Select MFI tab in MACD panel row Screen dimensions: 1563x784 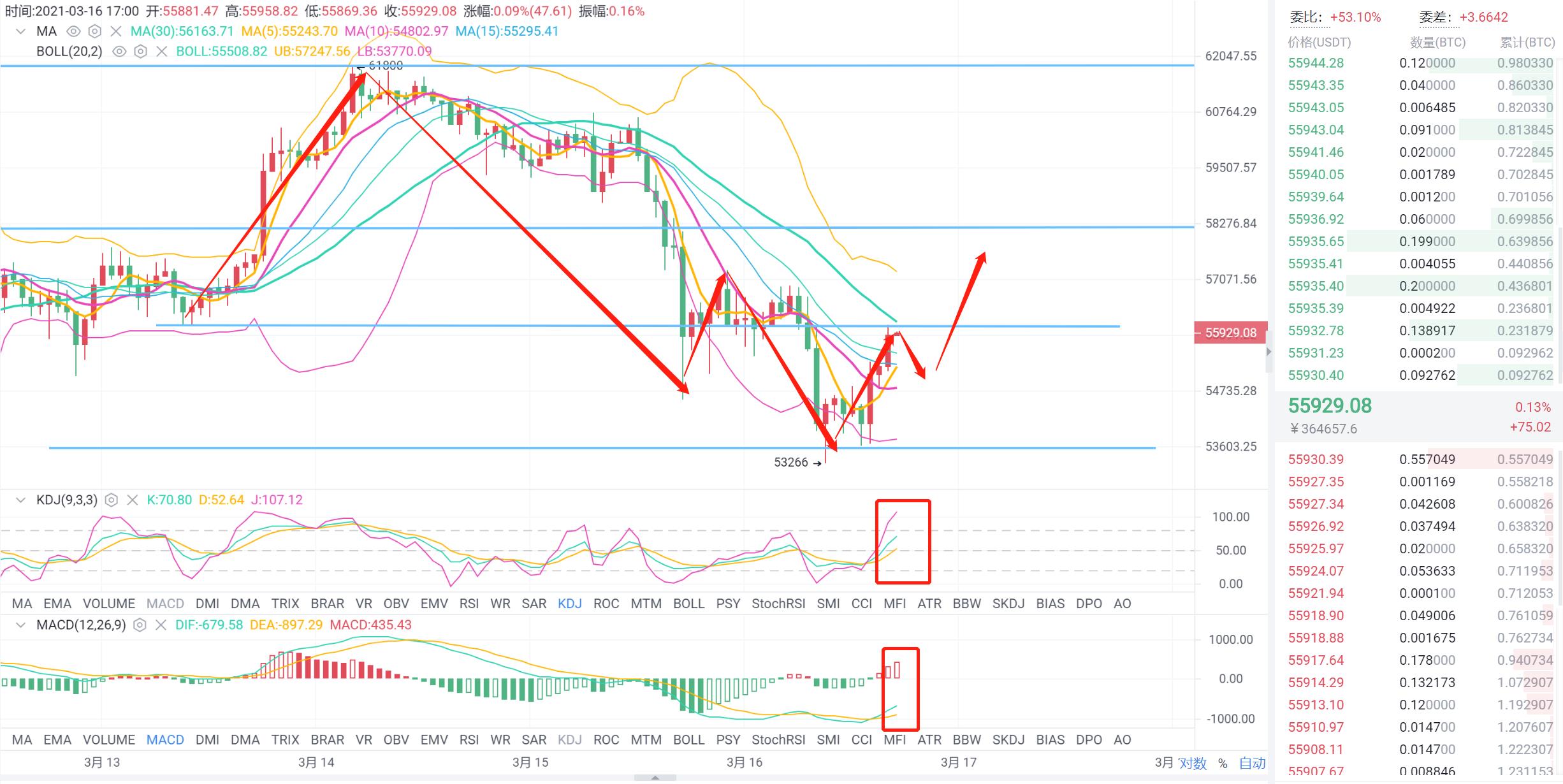[x=895, y=740]
